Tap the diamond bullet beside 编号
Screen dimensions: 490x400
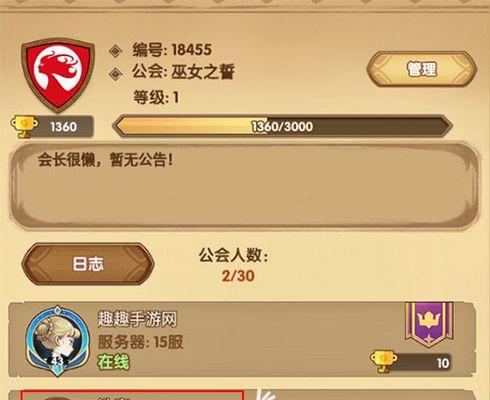pyautogui.click(x=116, y=51)
